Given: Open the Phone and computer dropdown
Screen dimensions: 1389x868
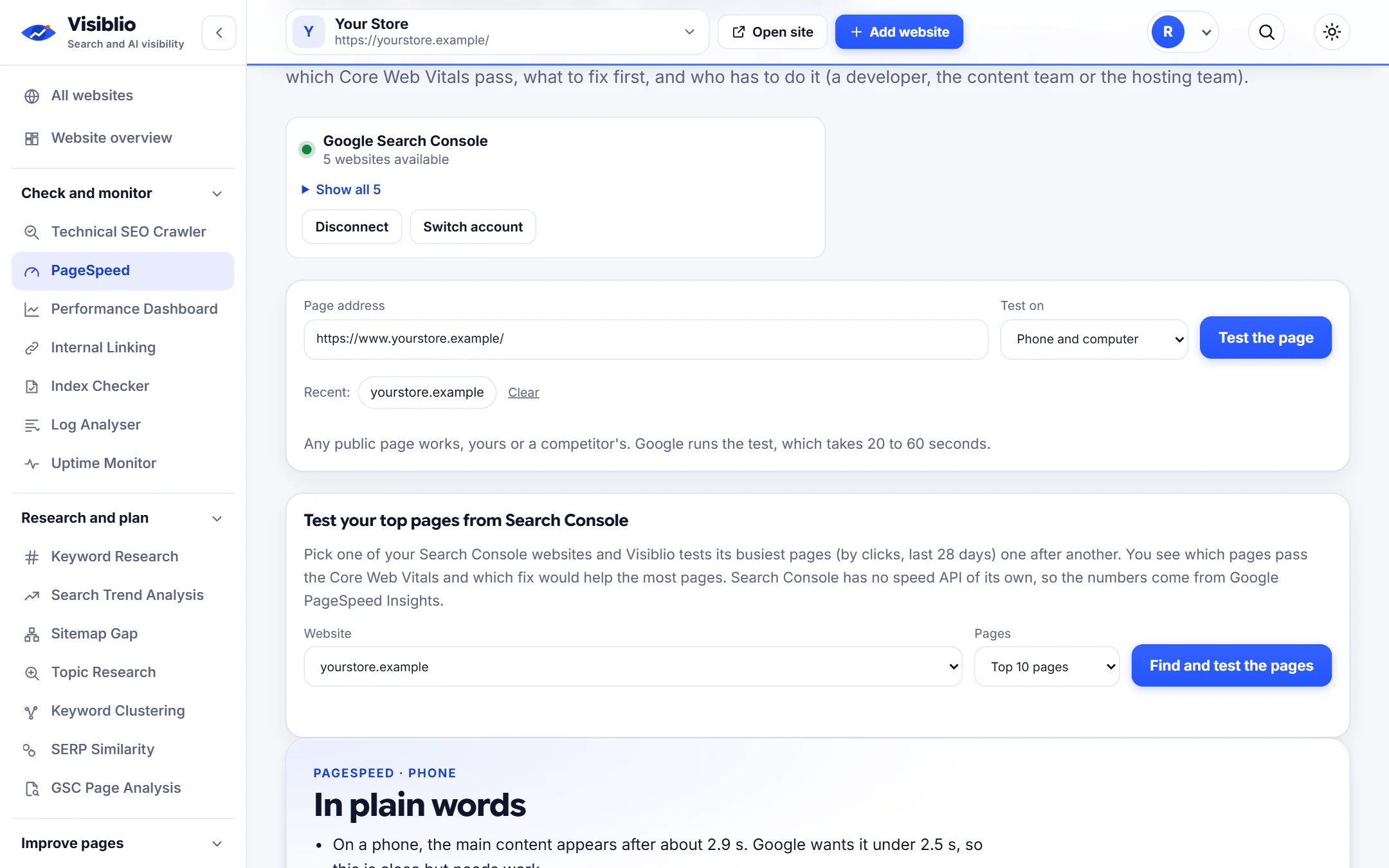Looking at the screenshot, I should (x=1094, y=339).
